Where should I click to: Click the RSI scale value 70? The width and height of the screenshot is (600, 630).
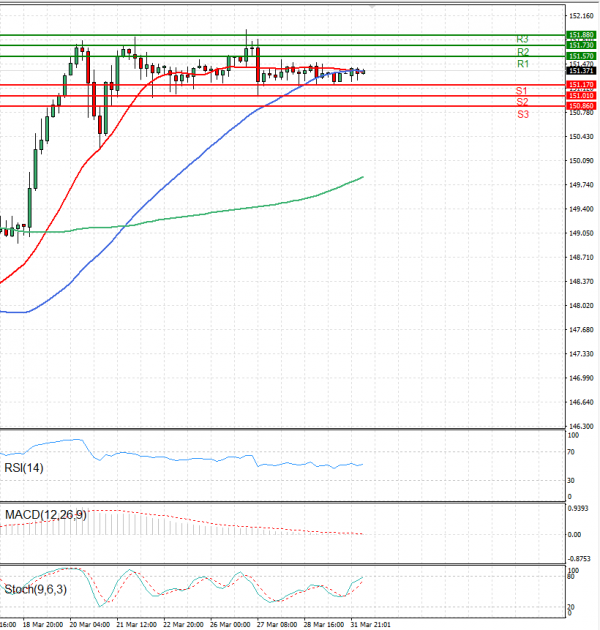tap(570, 452)
